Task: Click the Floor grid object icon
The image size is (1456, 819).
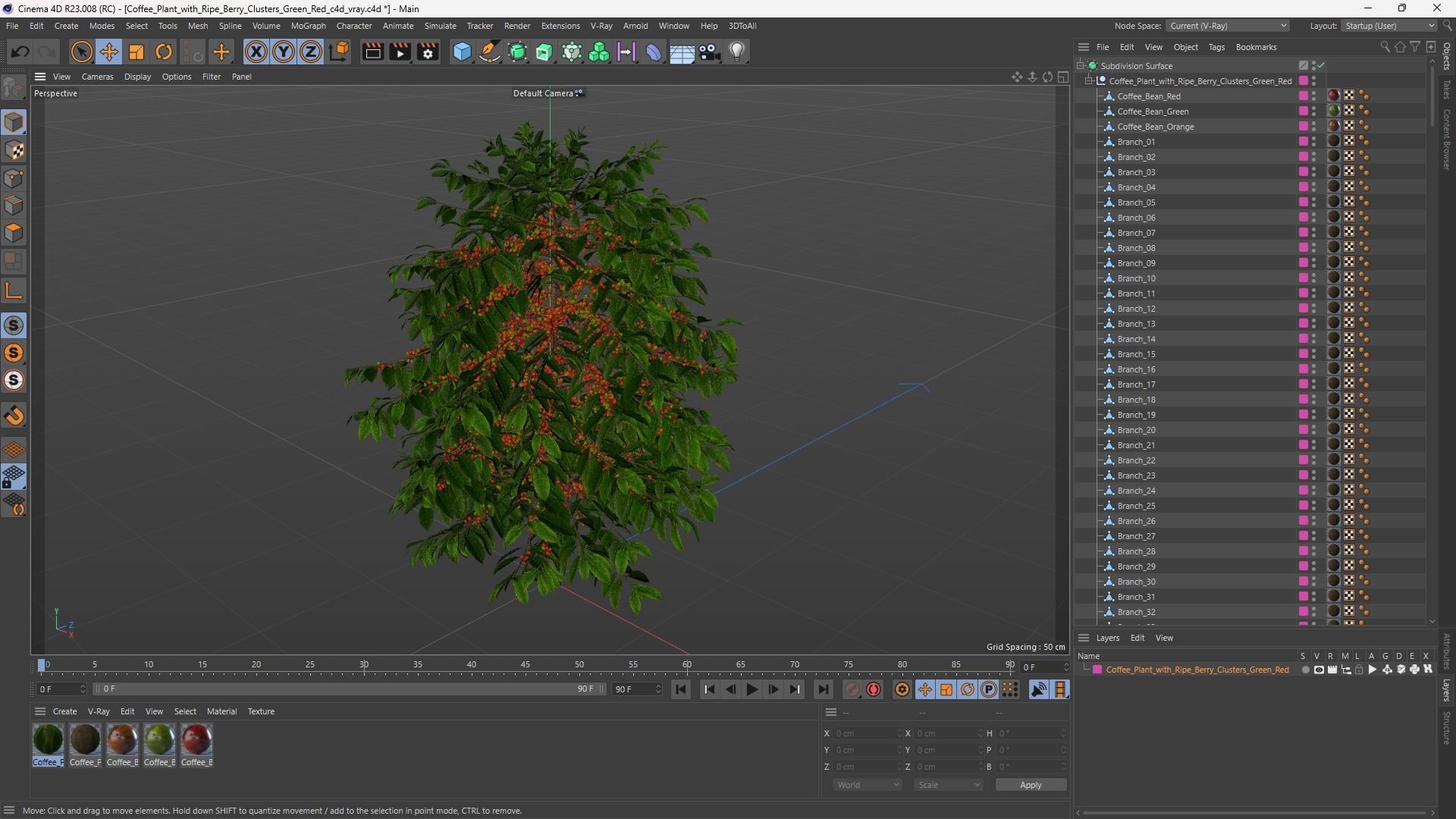Action: point(682,52)
